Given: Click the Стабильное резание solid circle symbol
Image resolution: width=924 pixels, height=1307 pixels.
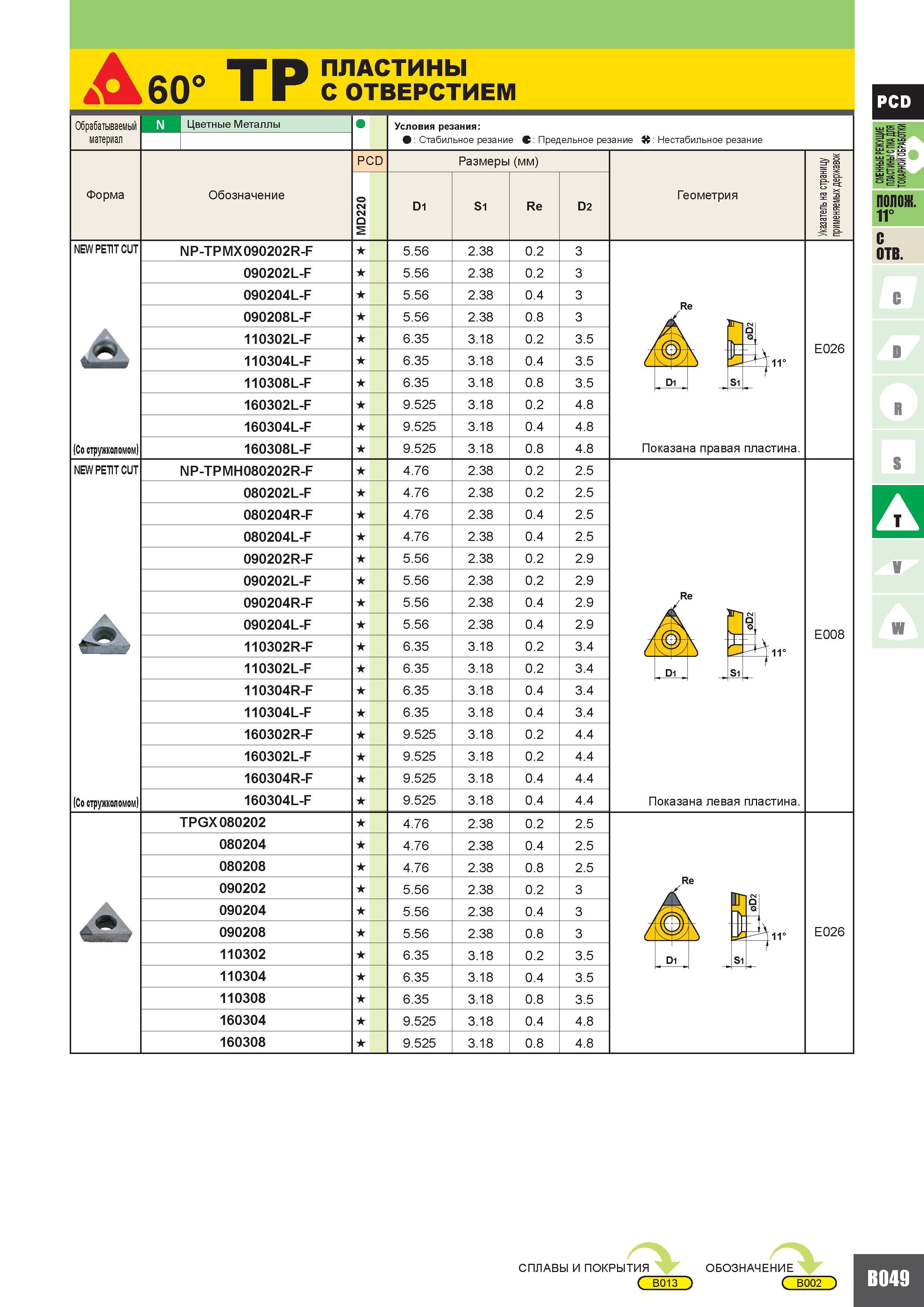Looking at the screenshot, I should [x=406, y=140].
